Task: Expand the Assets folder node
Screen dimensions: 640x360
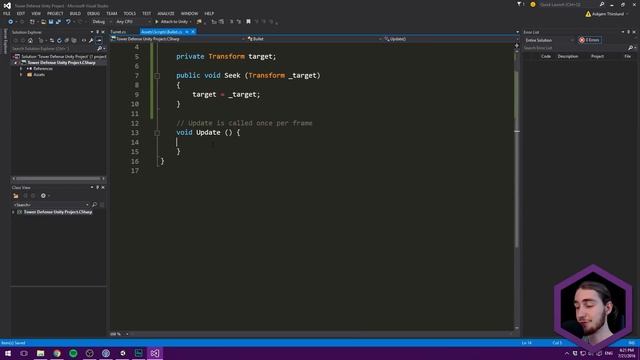Action: [21, 75]
